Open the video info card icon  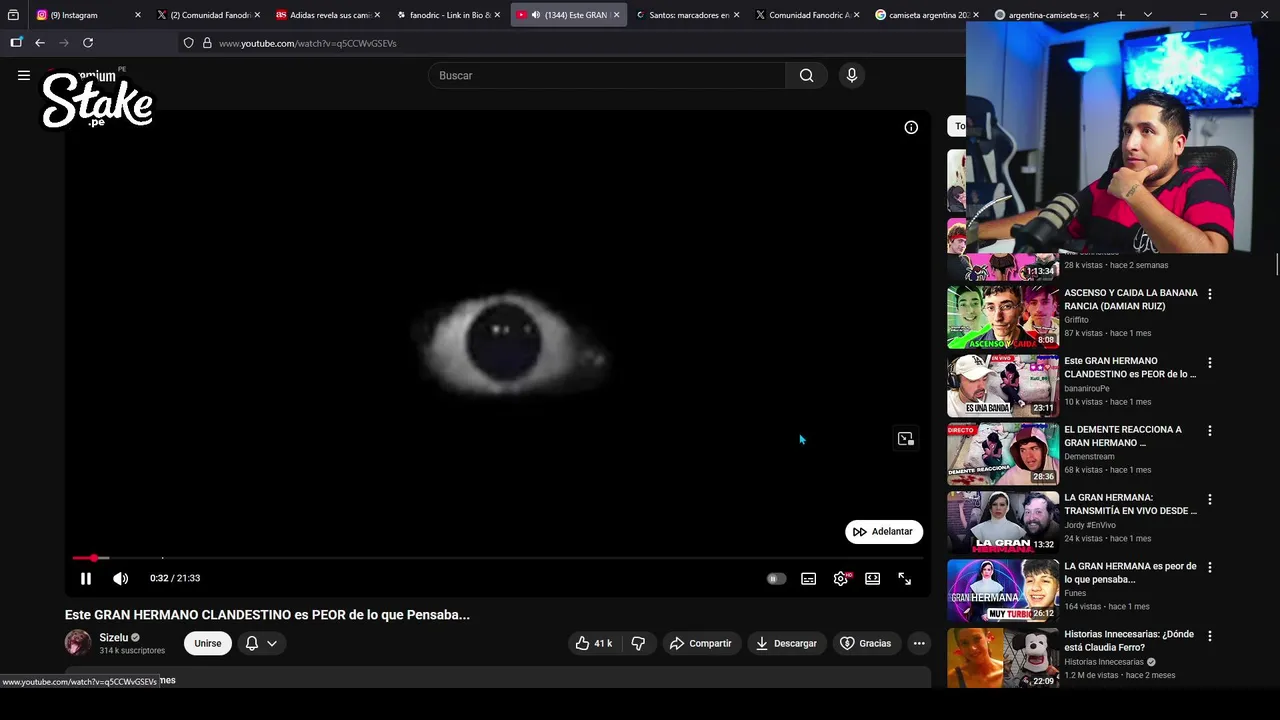tap(911, 127)
